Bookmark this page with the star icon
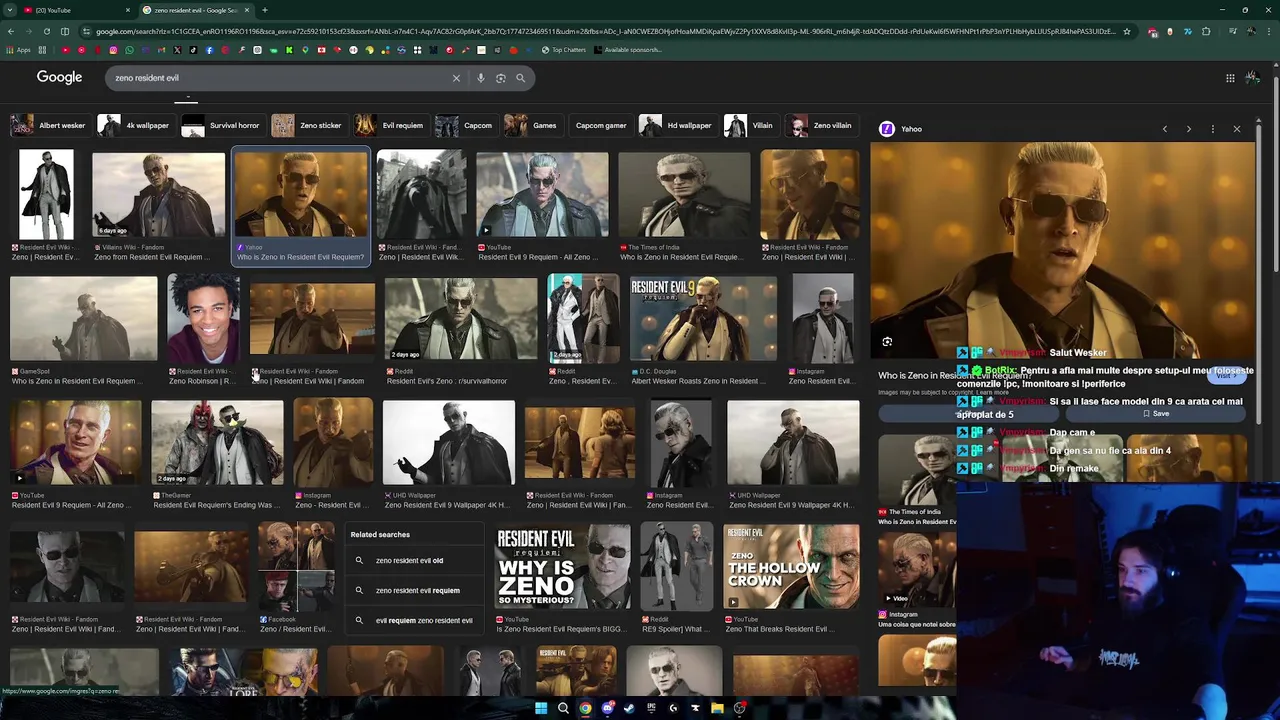 tap(1127, 31)
